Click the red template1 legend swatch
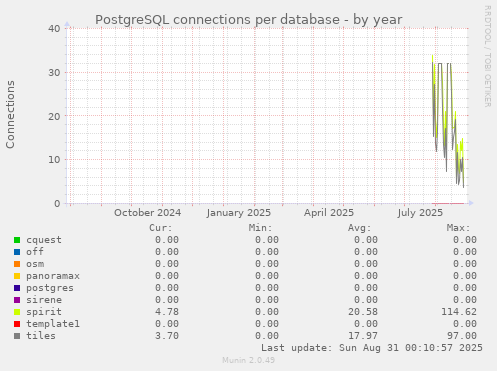The width and height of the screenshot is (497, 371). (x=17, y=324)
